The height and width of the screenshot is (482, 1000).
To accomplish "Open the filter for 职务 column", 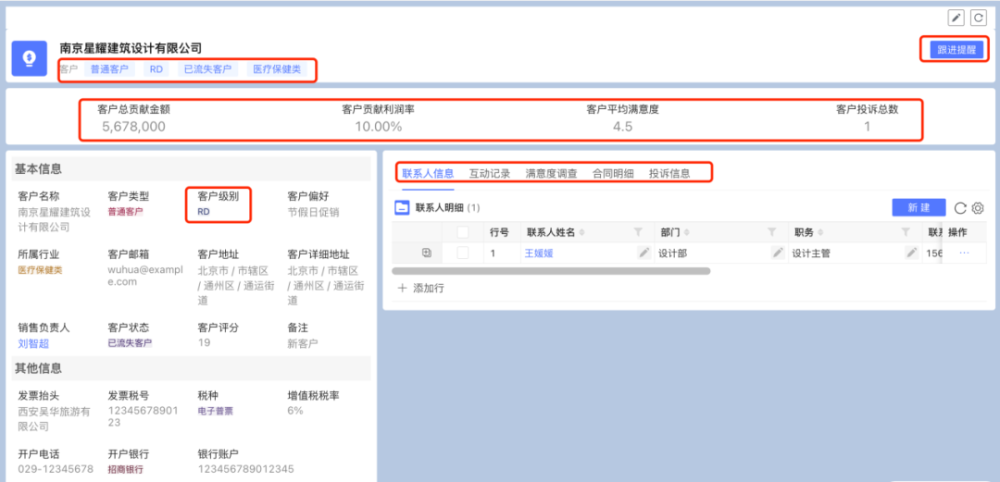I will point(905,232).
